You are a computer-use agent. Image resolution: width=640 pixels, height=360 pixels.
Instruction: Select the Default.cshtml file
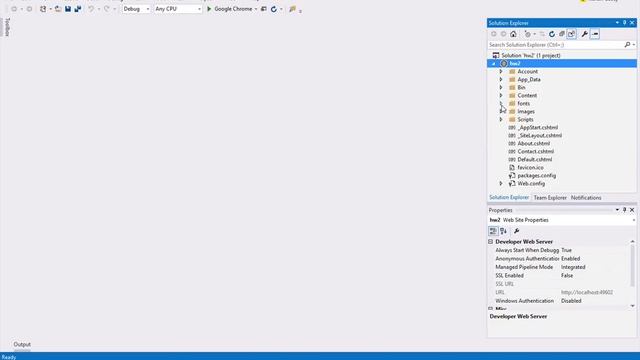535,160
